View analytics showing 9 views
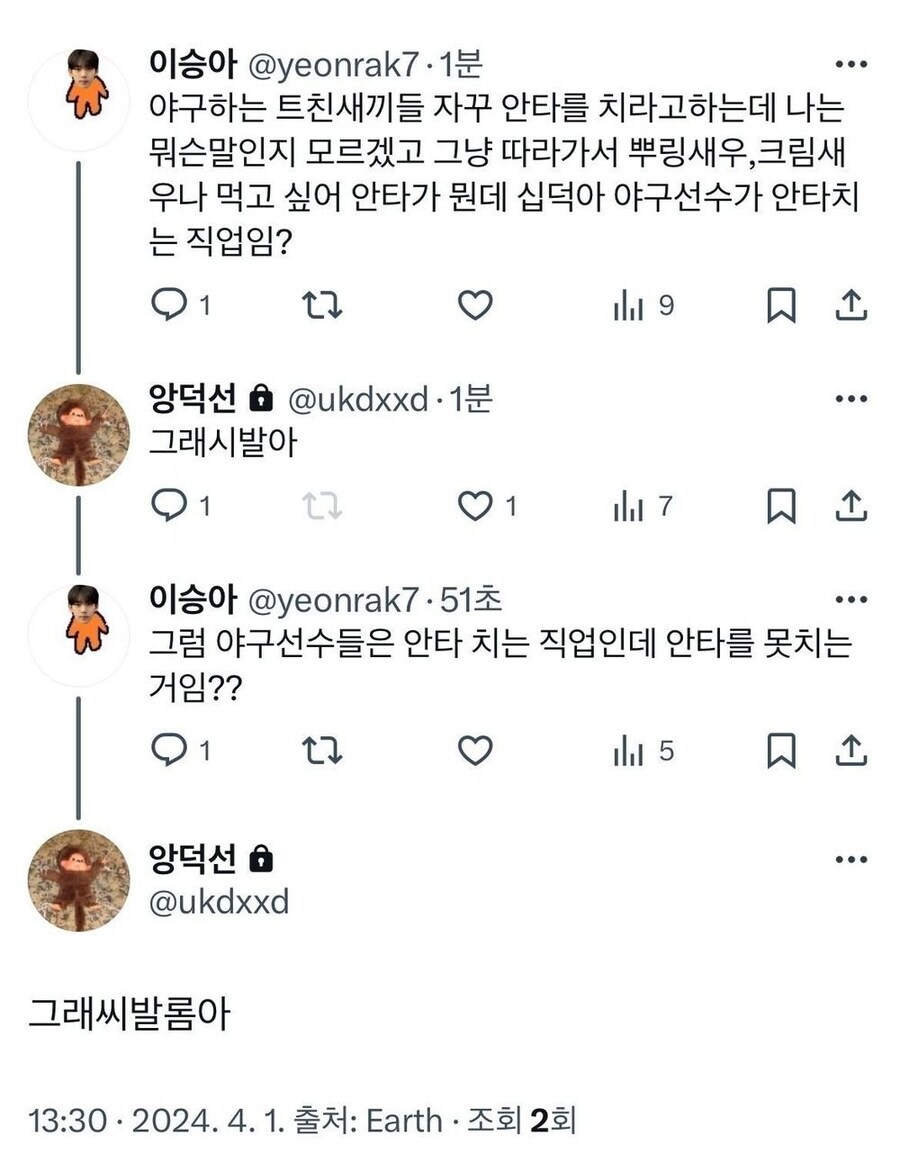The image size is (900, 1162). [643, 306]
